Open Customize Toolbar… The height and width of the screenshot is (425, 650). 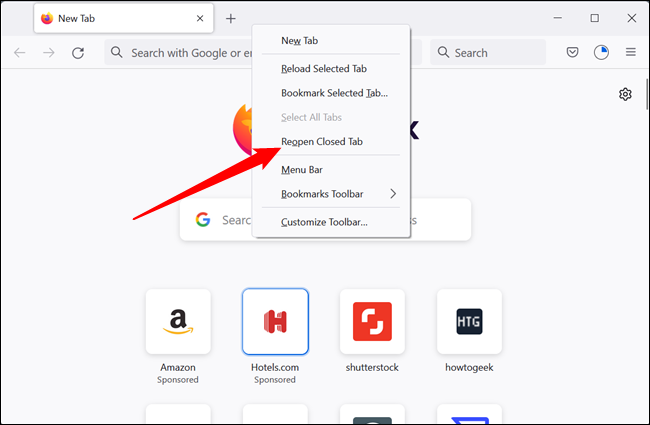[331, 222]
